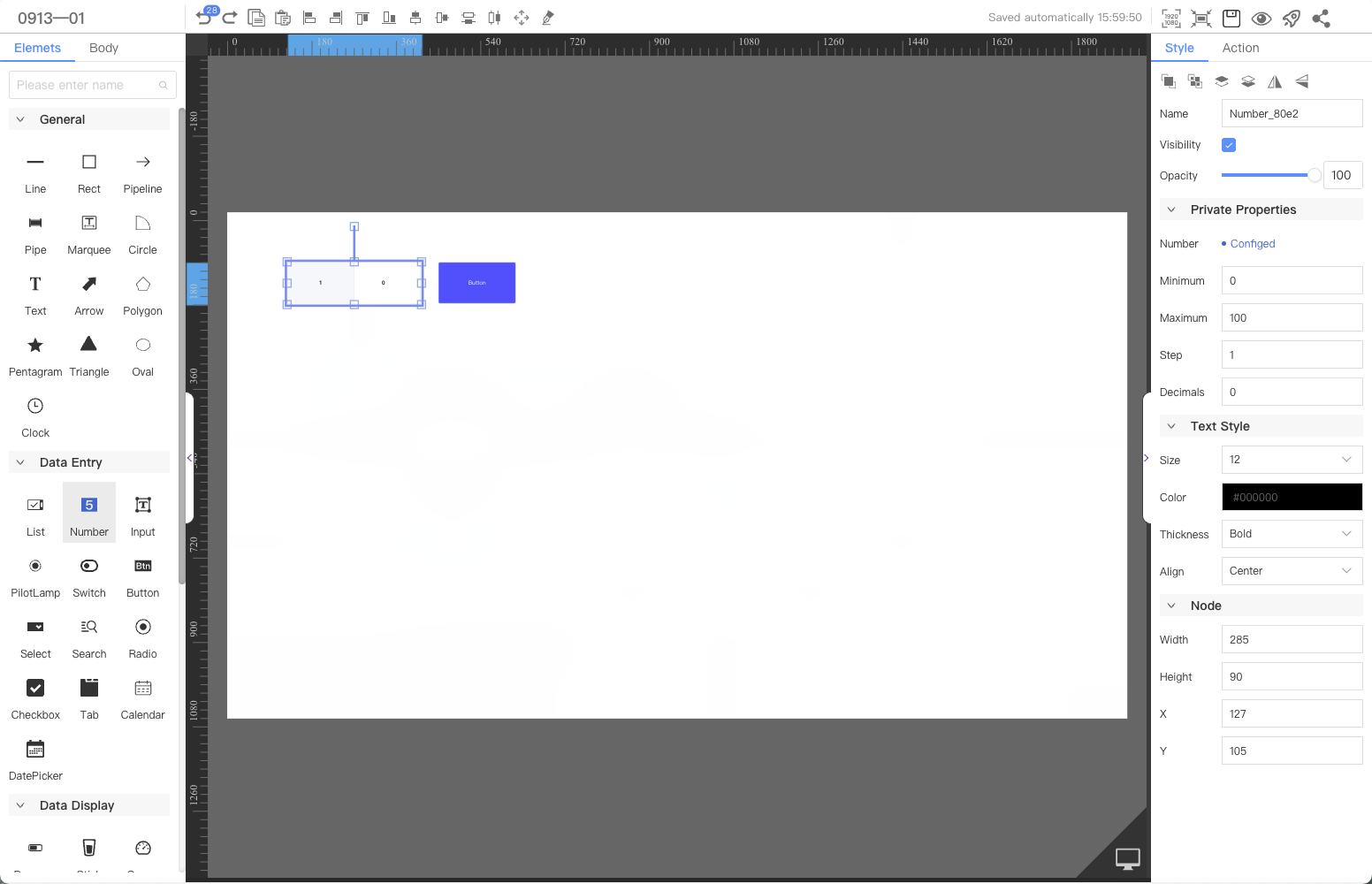Viewport: 1372px width, 884px height.
Task: Click the black text Color swatch
Action: [x=1292, y=497]
